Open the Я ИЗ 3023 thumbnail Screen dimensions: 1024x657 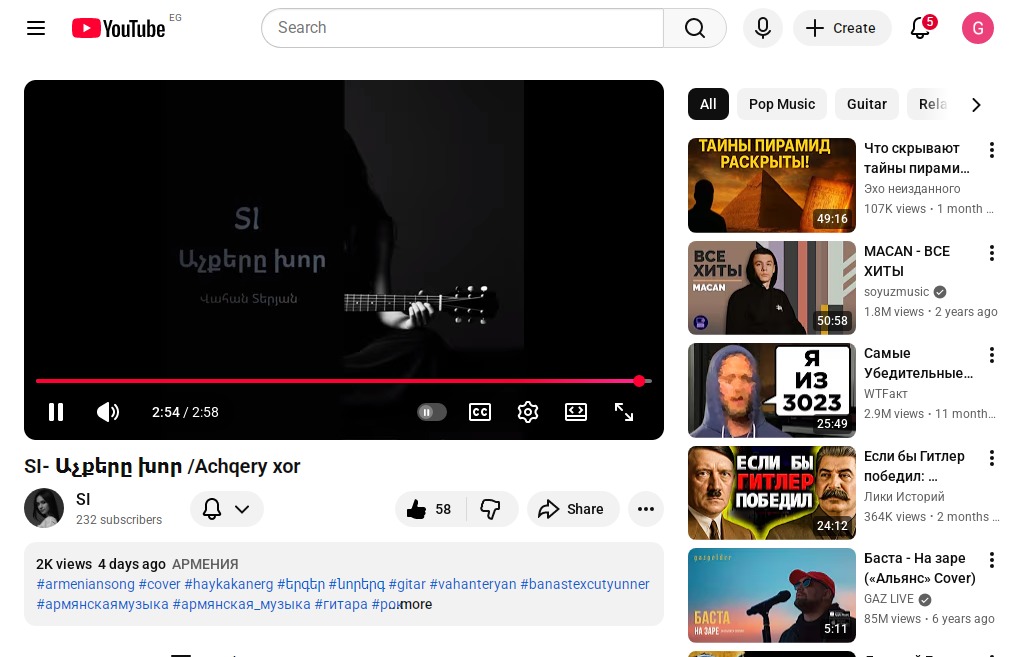(772, 390)
